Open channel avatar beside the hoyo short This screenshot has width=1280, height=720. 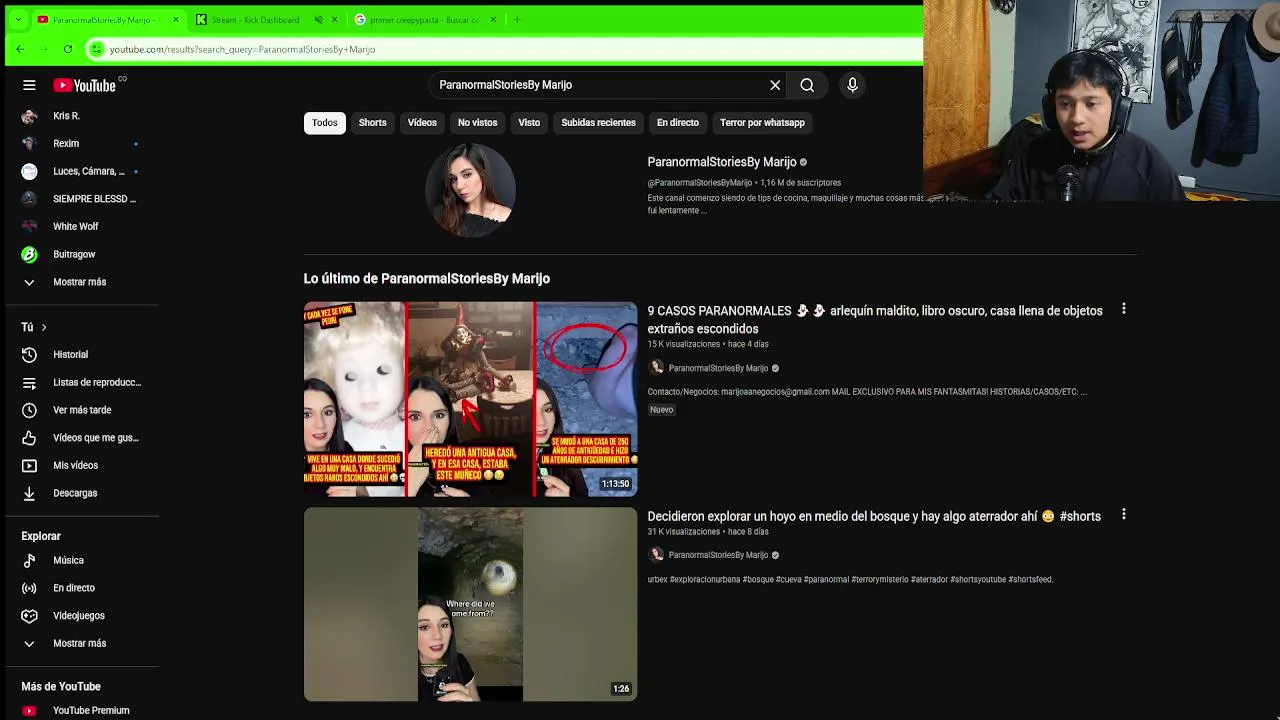click(656, 555)
